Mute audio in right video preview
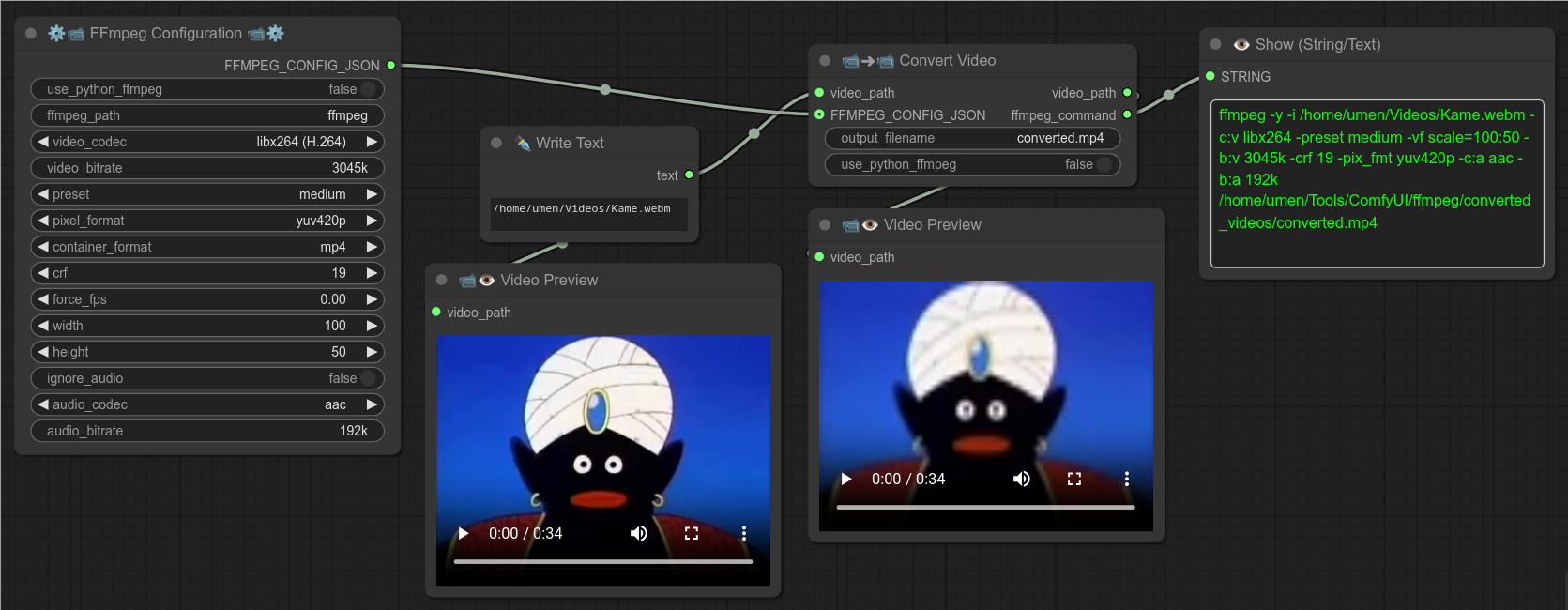 pos(1022,479)
